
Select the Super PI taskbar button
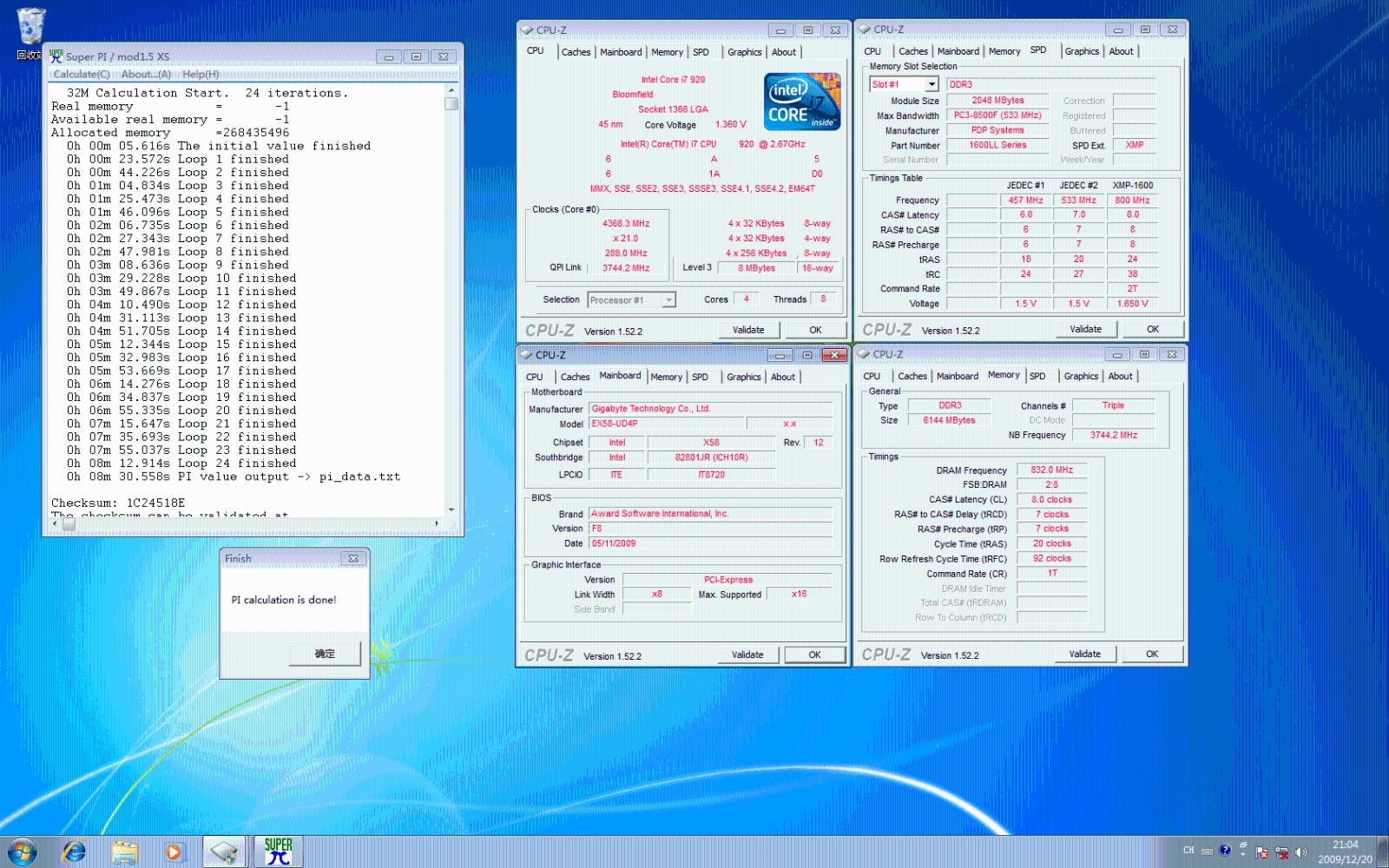pos(278,852)
